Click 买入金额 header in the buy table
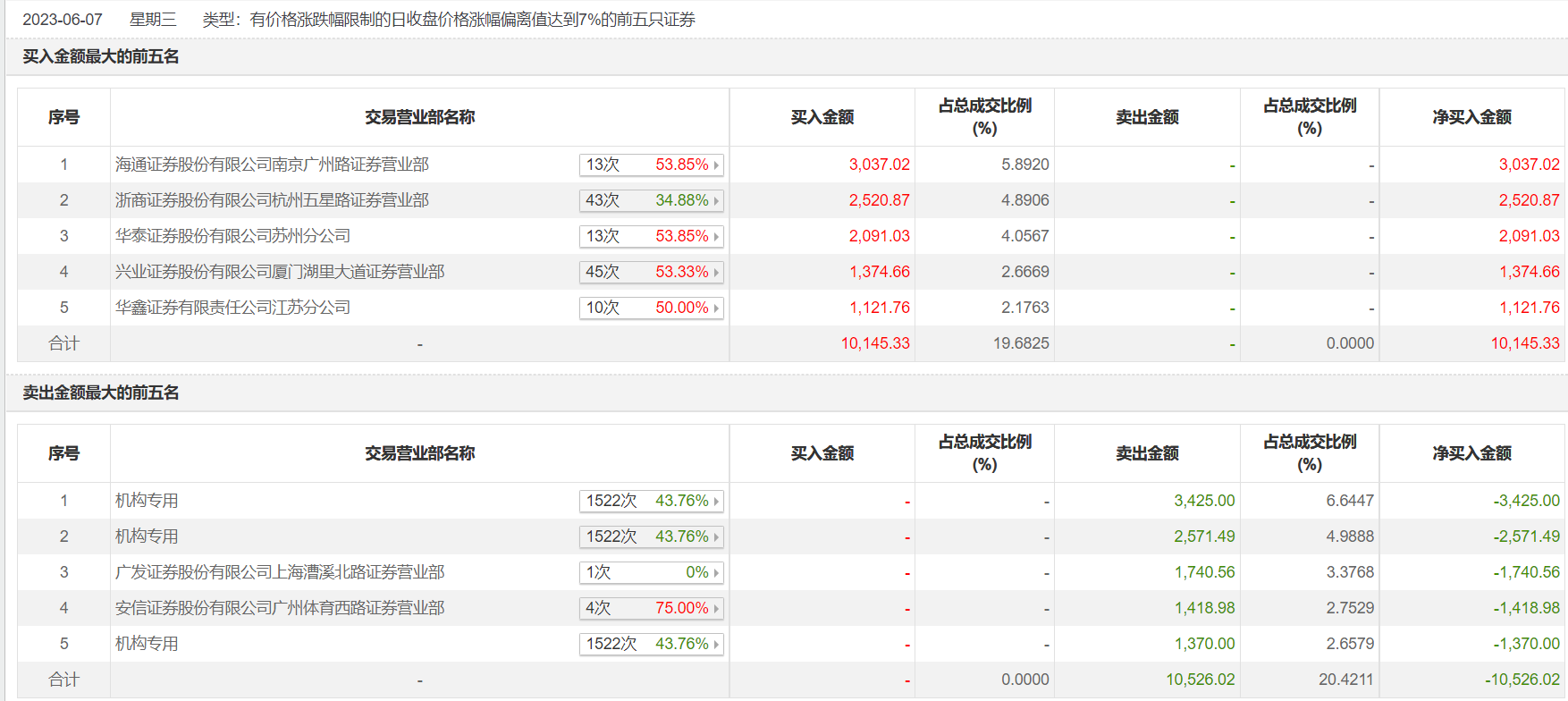This screenshot has width=1568, height=701. (x=822, y=117)
